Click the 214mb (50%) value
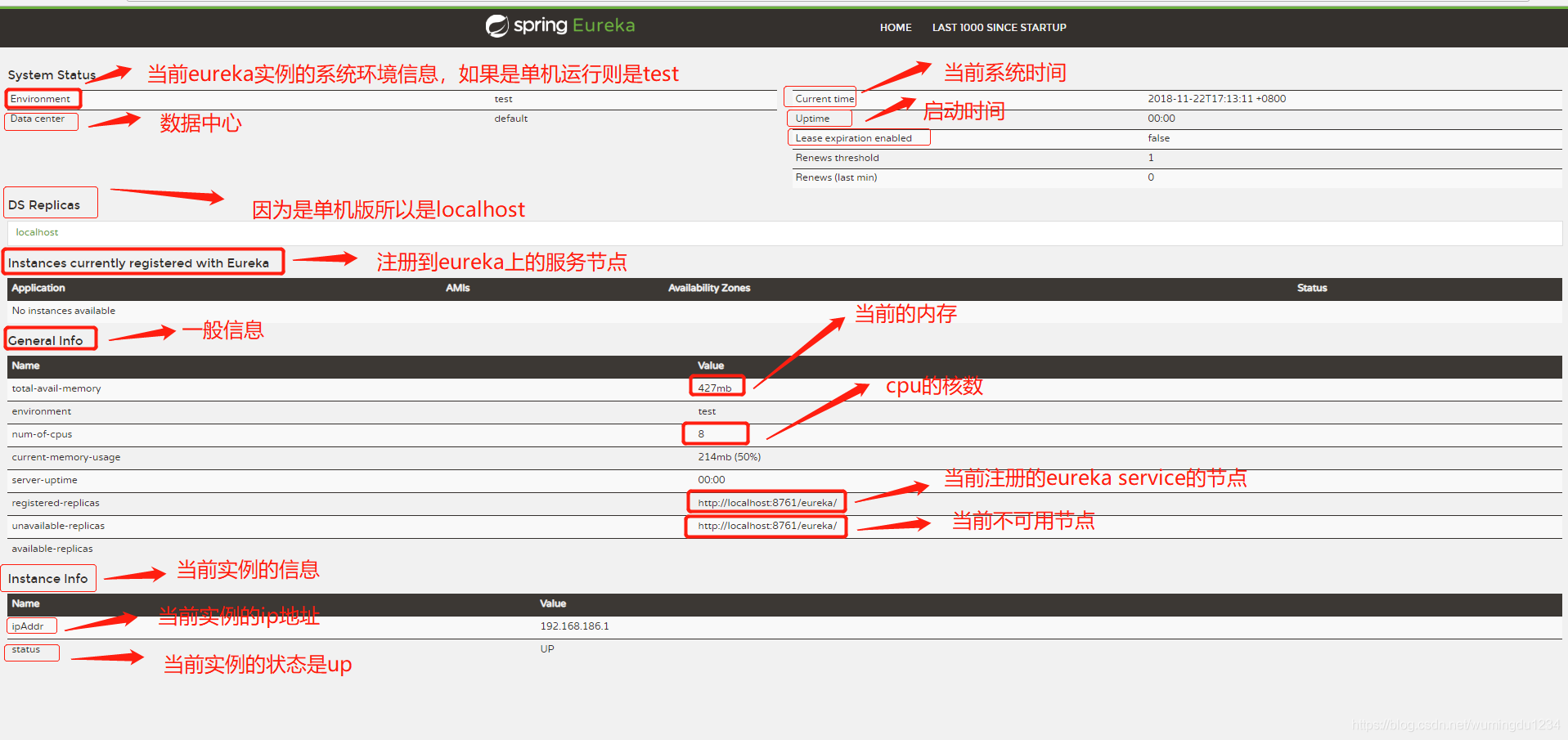This screenshot has height=740, width=1568. point(729,457)
